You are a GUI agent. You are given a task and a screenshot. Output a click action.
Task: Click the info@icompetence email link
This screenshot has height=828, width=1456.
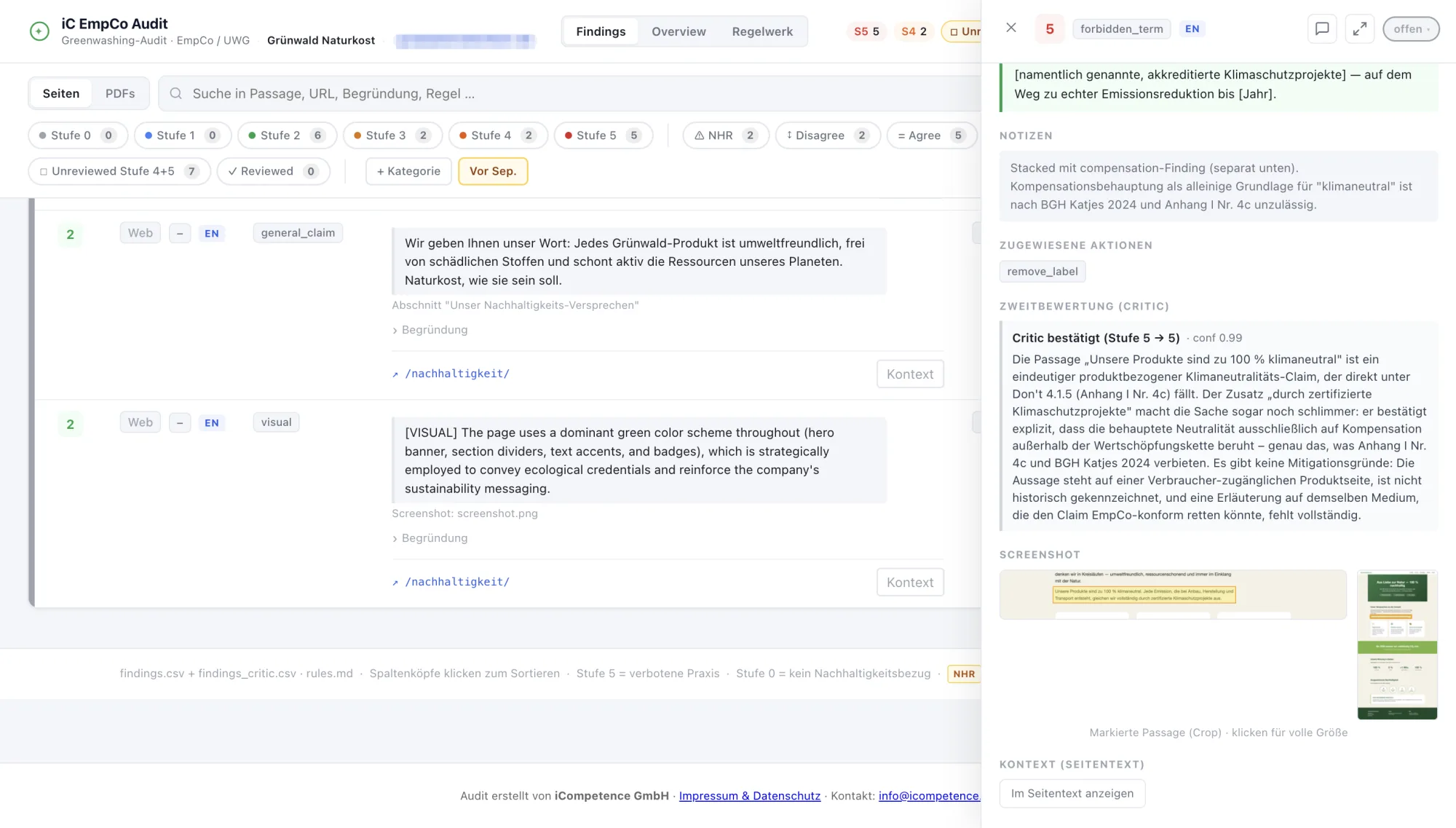pyautogui.click(x=929, y=796)
